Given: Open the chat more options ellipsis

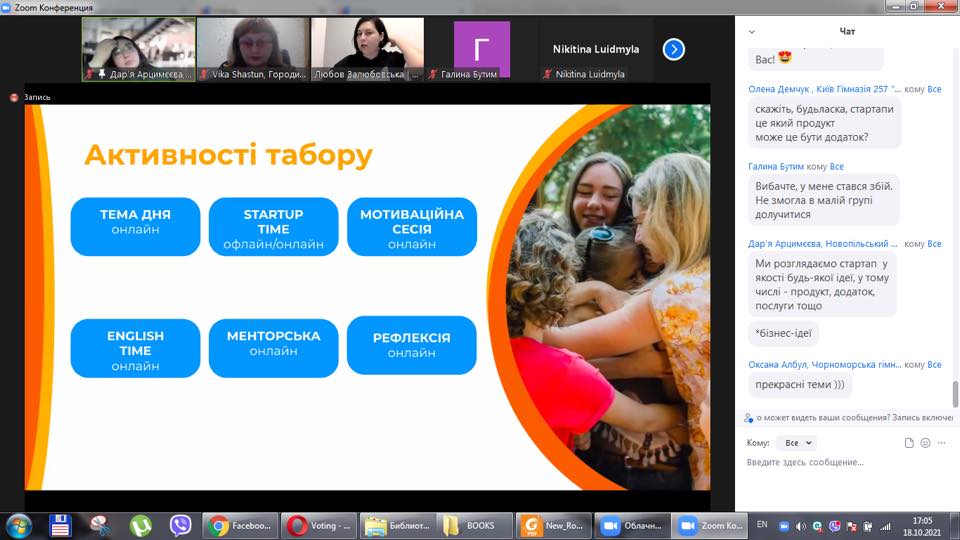Looking at the screenshot, I should [942, 443].
